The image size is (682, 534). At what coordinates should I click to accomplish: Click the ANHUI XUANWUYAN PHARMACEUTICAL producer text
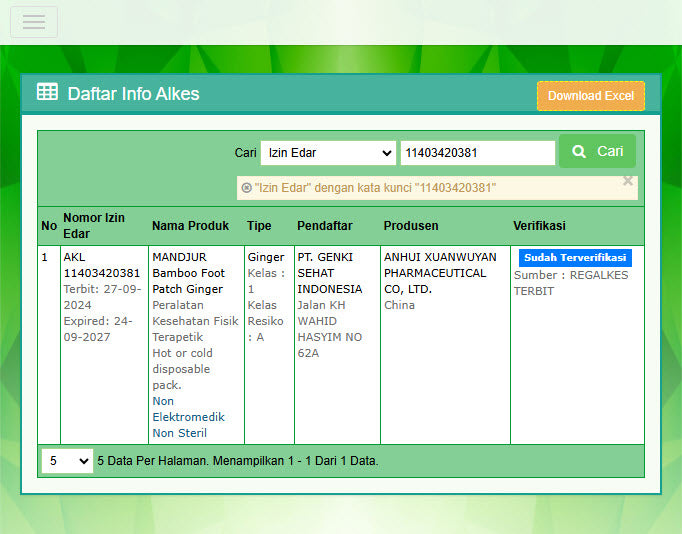pyautogui.click(x=439, y=273)
